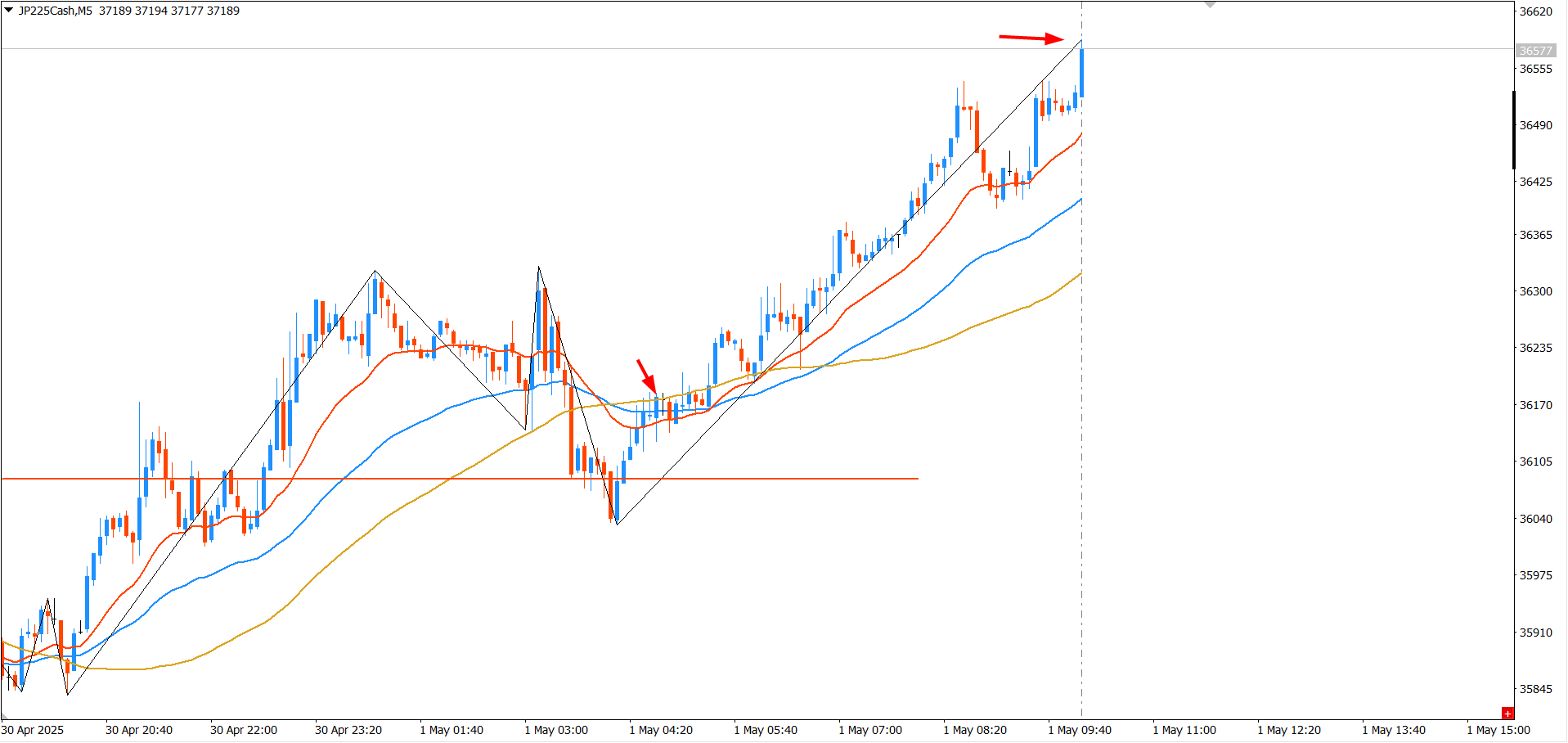
Task: Click the 35910 price scale label
Action: click(1535, 633)
